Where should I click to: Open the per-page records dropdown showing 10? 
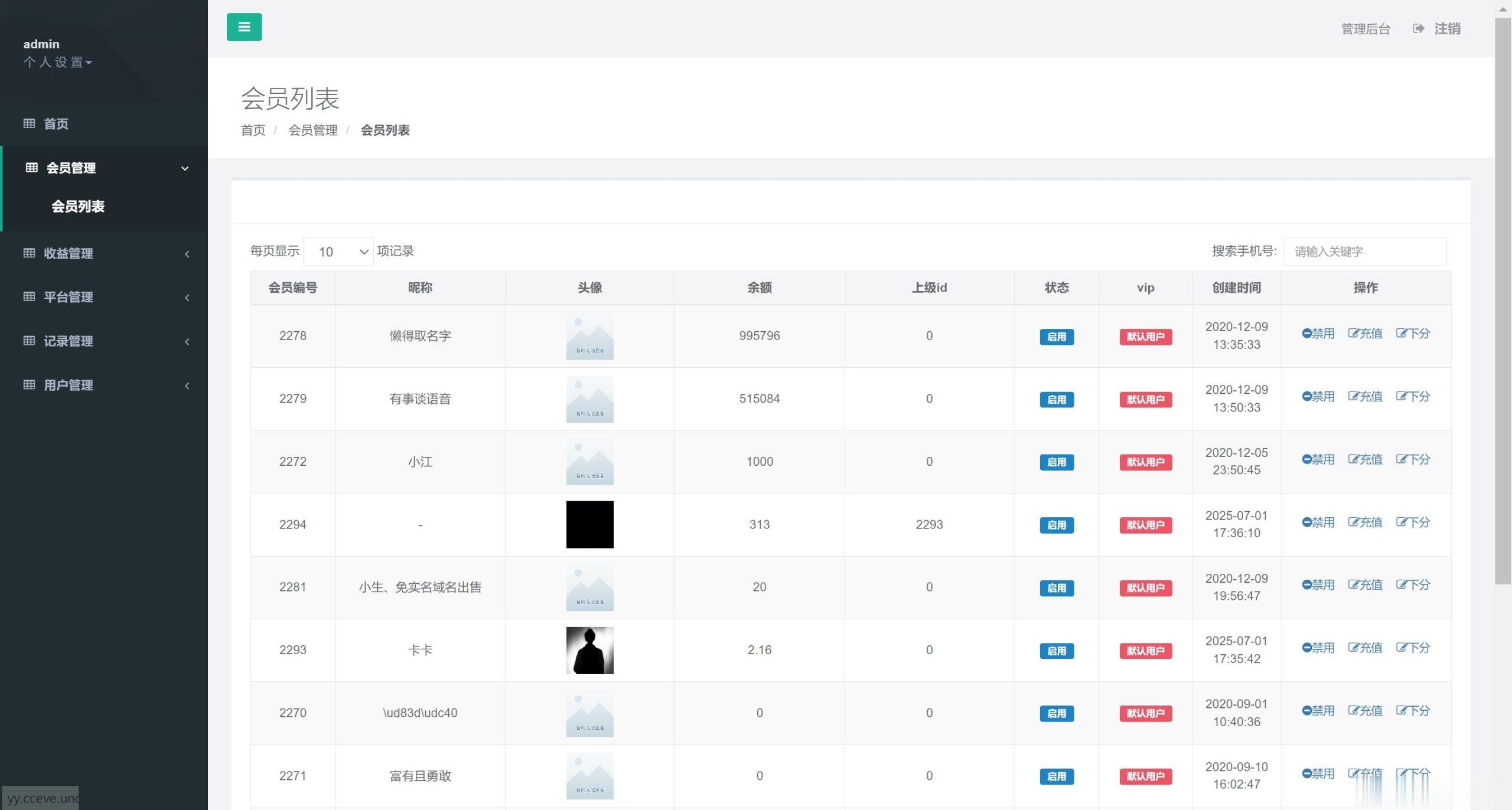338,252
